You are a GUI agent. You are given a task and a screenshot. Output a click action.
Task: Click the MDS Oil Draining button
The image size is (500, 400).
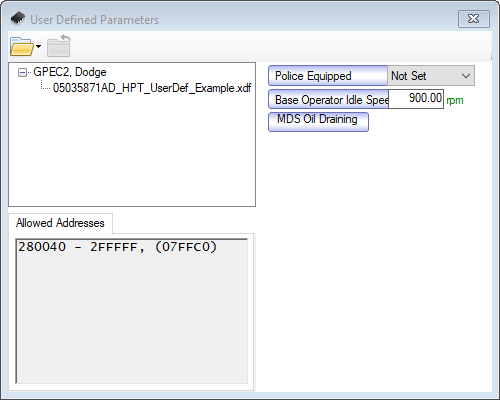pyautogui.click(x=318, y=122)
